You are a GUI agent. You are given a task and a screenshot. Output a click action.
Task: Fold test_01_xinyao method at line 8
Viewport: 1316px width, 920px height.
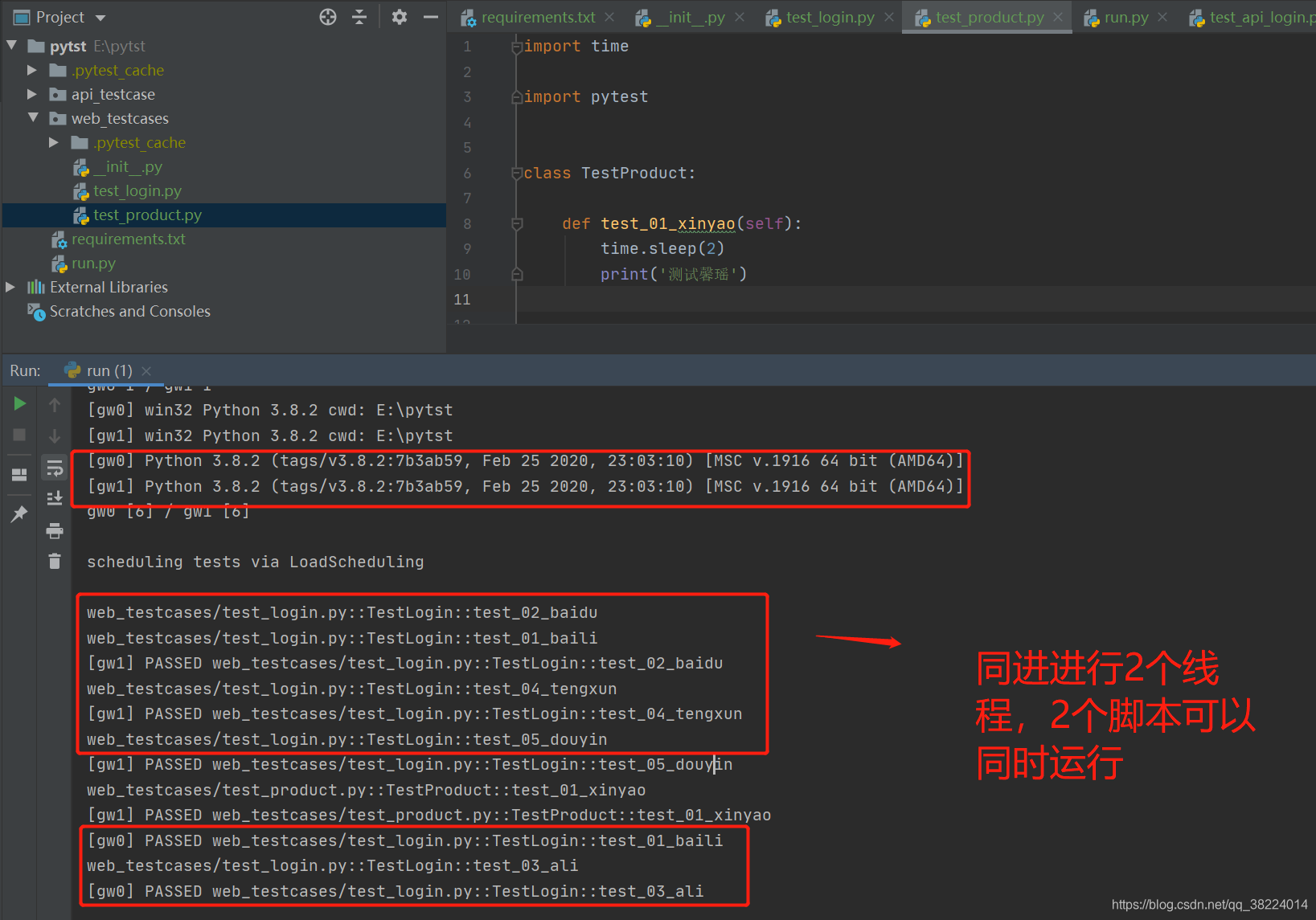[x=517, y=223]
